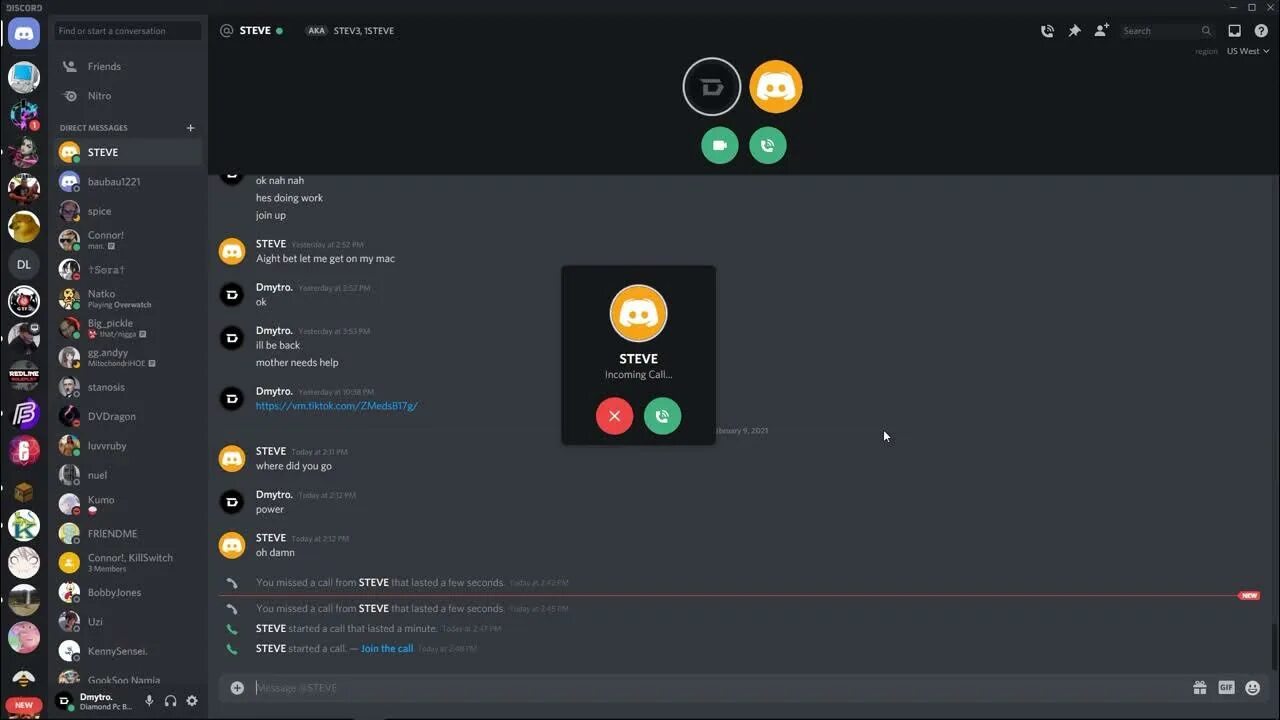Click the "mother needs help" message text
Viewport: 1280px width, 720px height.
(x=297, y=362)
